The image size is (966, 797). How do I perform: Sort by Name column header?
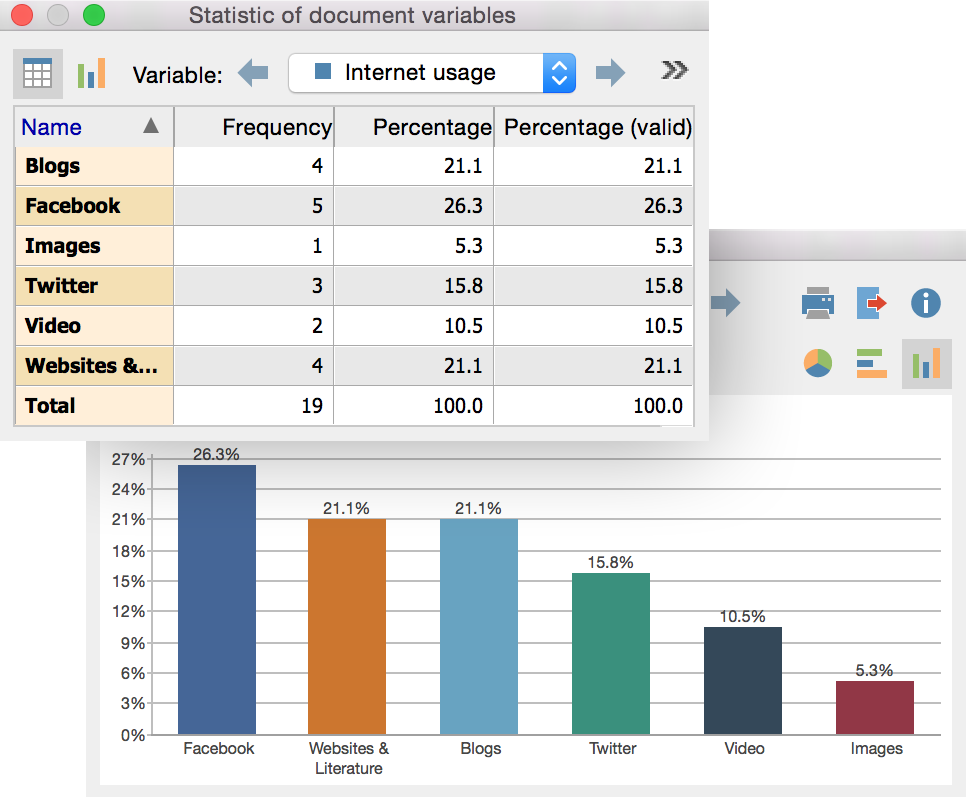click(94, 127)
